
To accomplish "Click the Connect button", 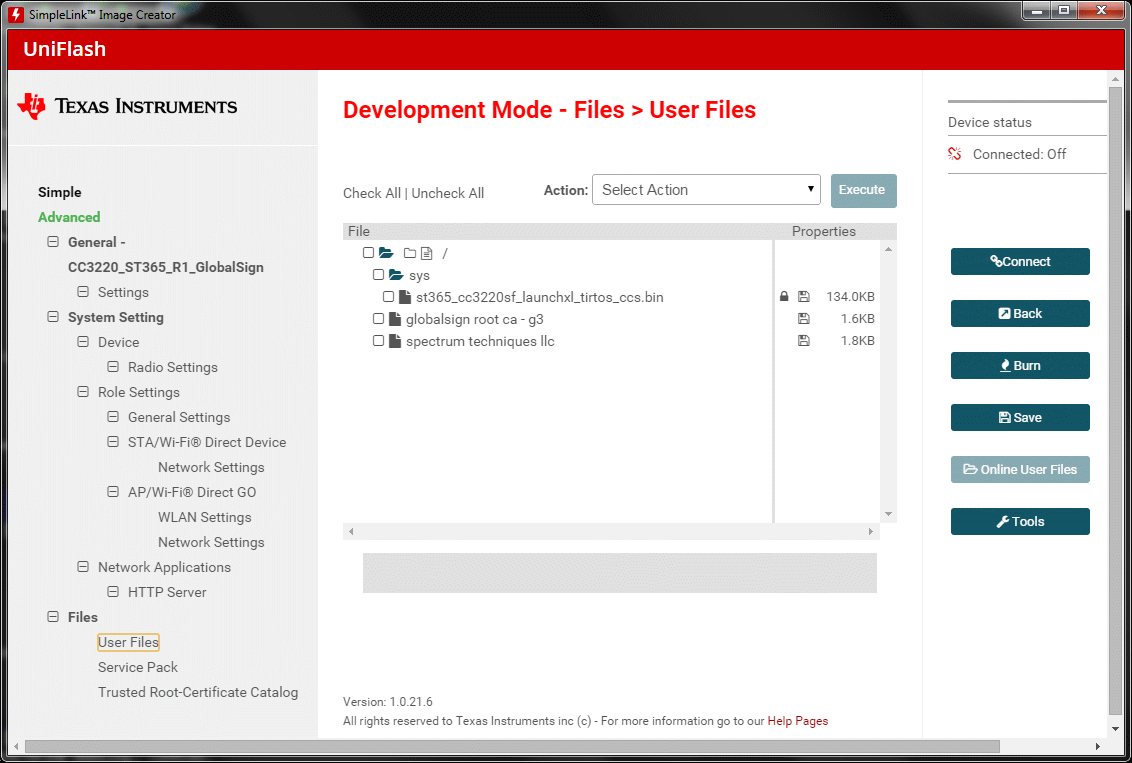I will point(1020,261).
